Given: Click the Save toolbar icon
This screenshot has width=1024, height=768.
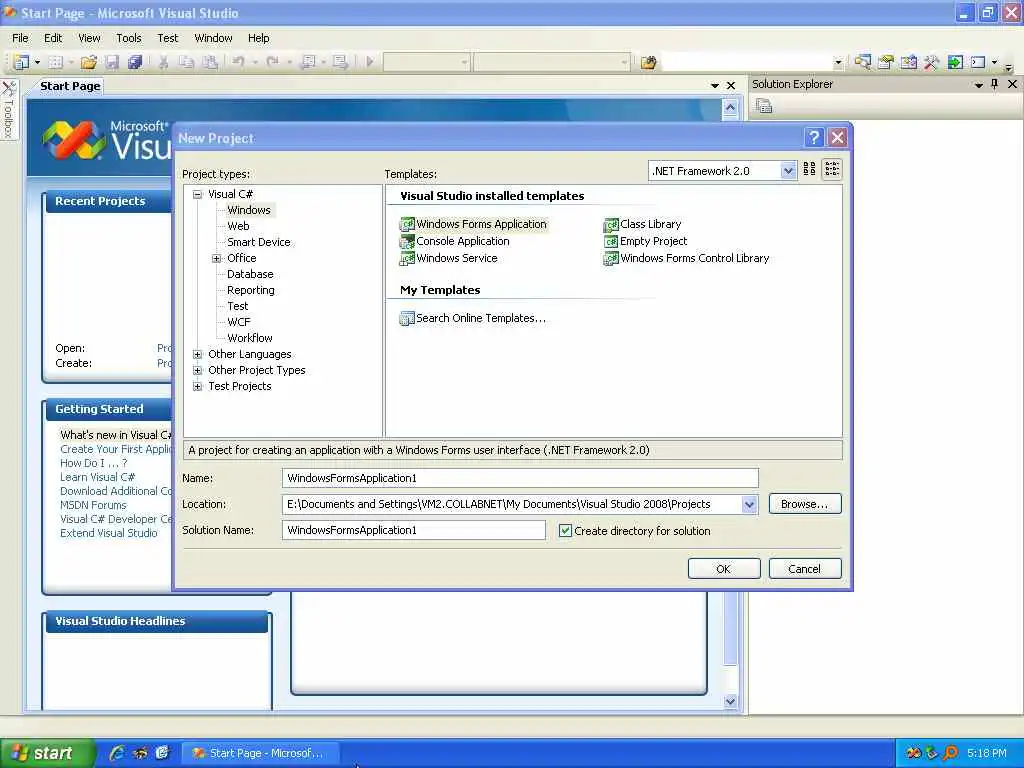Looking at the screenshot, I should [x=112, y=62].
